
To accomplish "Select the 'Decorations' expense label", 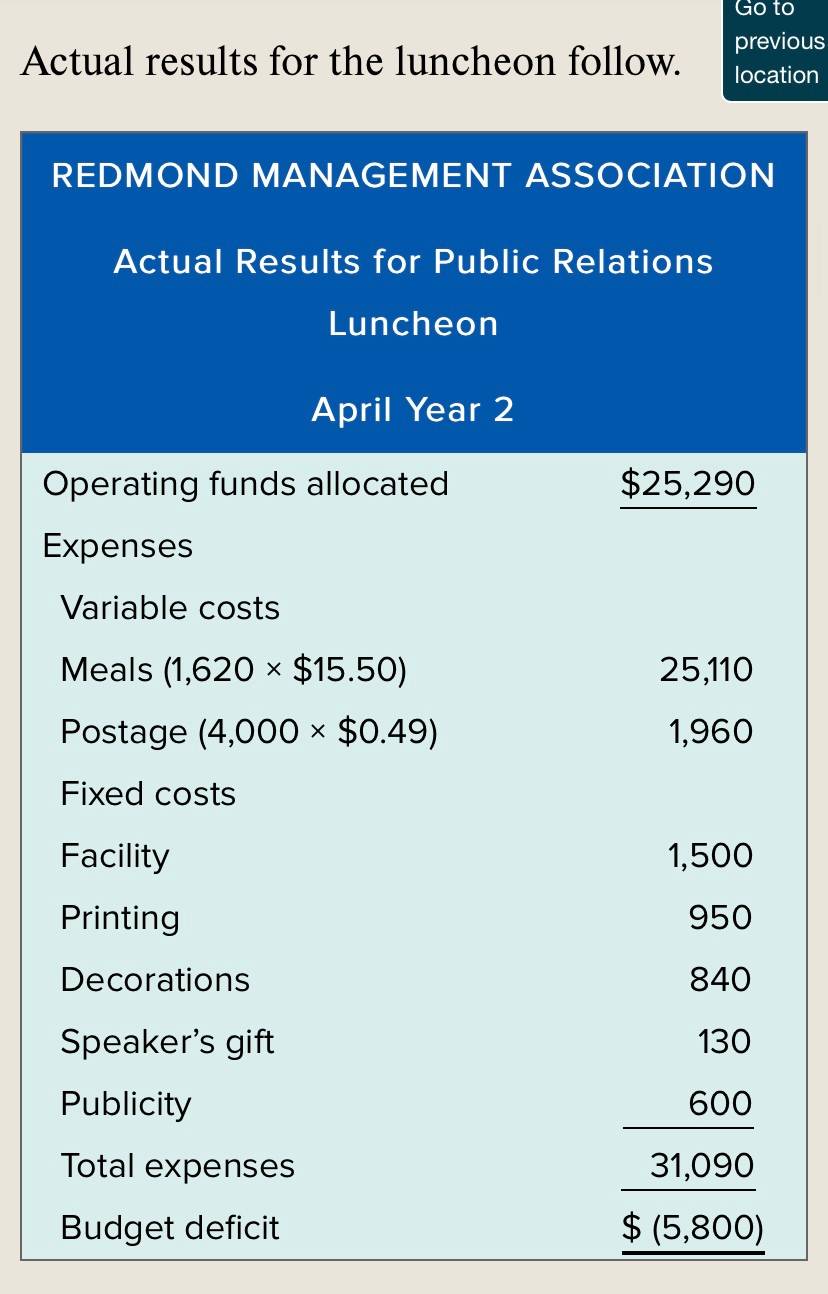I will click(155, 980).
